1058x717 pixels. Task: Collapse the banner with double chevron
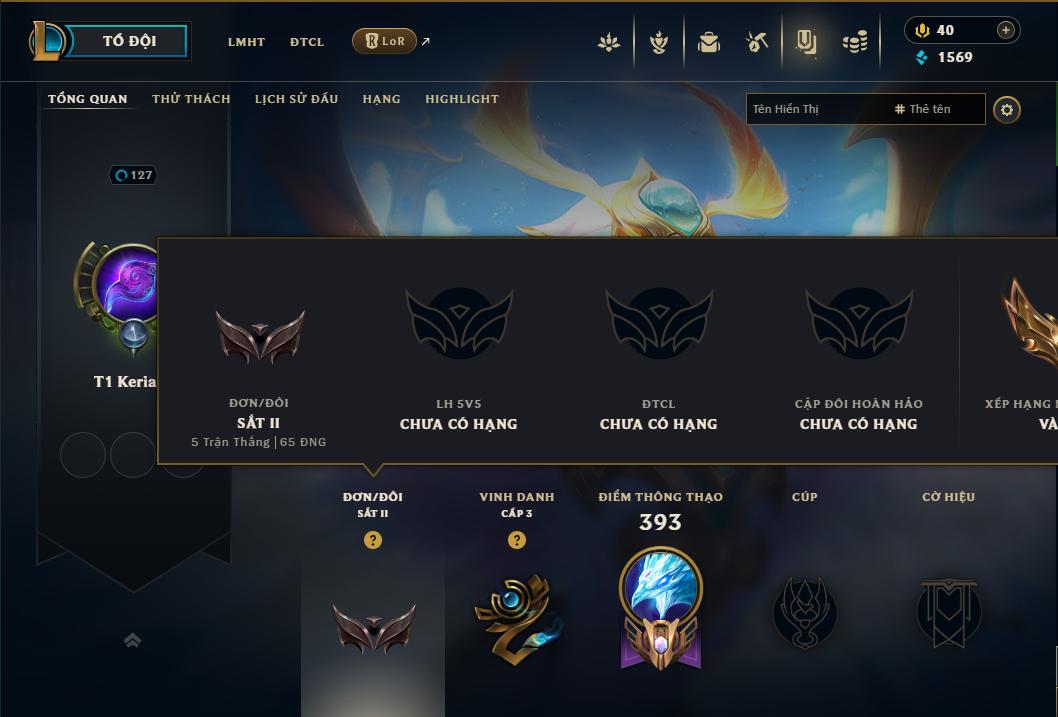click(132, 640)
